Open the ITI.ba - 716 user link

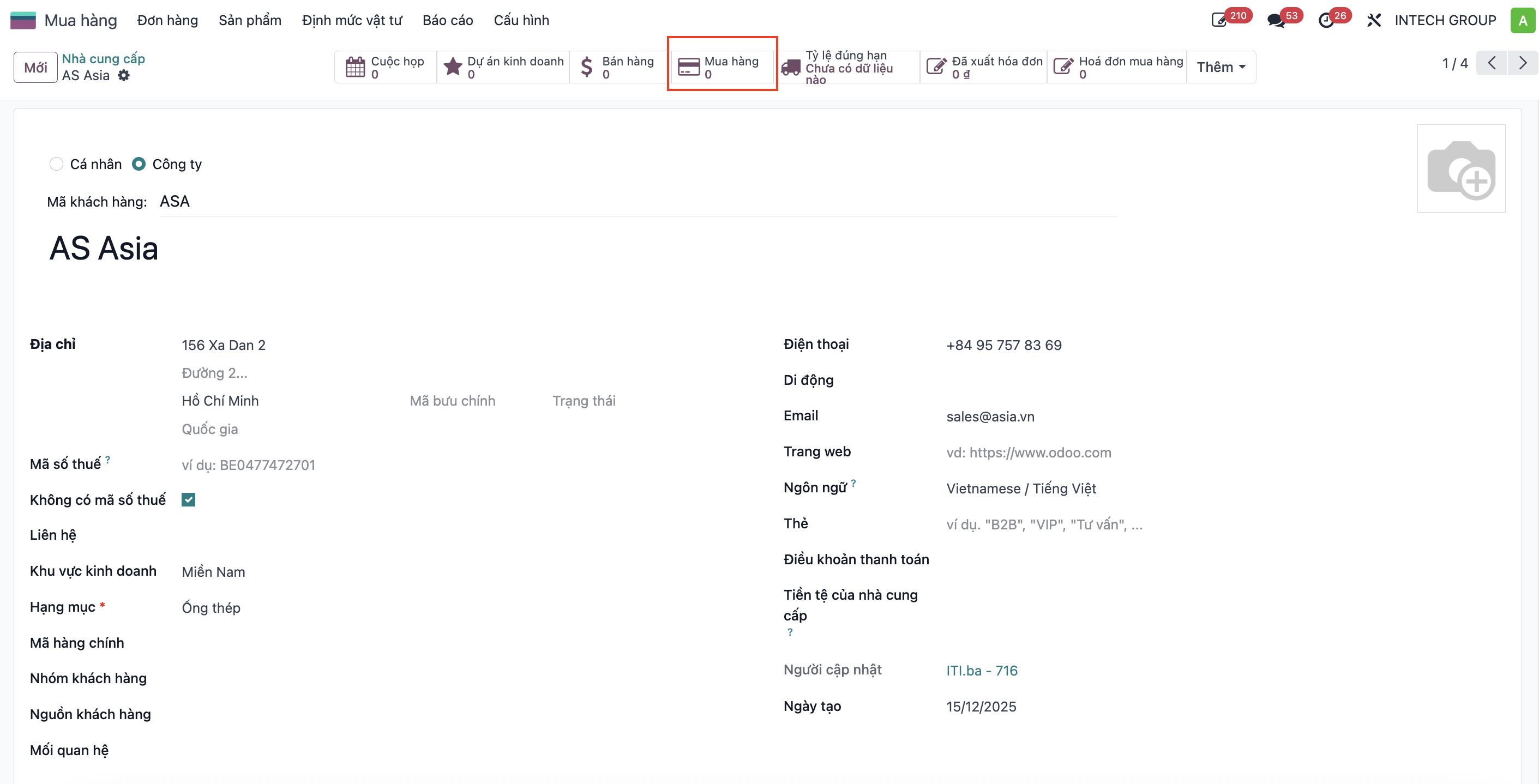(982, 671)
